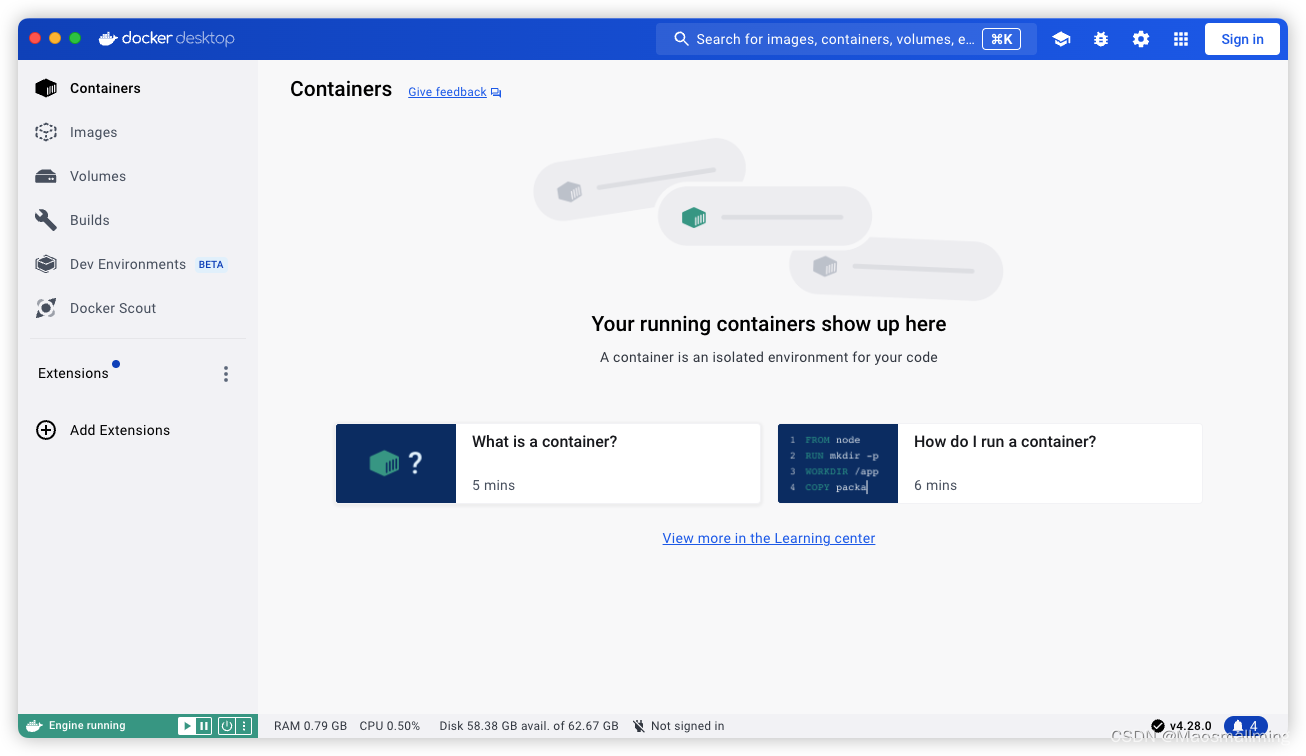Open the Troubleshoot bug icon

[x=1101, y=39]
